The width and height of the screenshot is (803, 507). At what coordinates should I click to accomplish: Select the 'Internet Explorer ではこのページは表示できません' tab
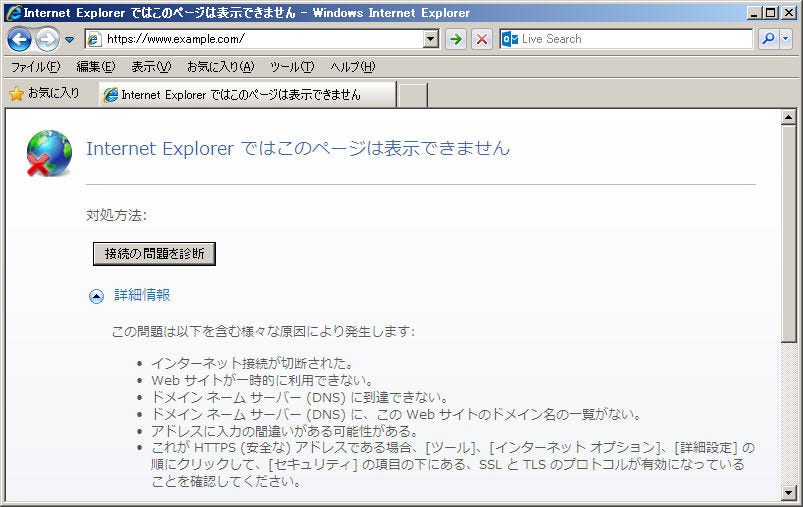pos(248,95)
